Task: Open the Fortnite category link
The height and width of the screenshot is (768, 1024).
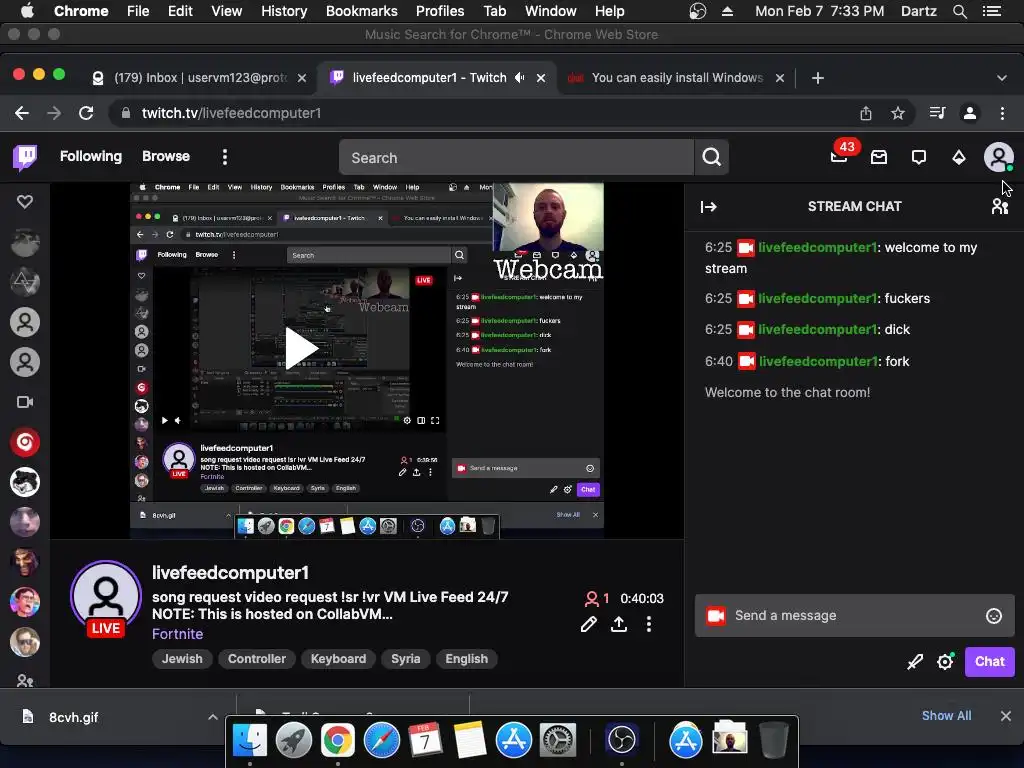Action: [x=178, y=634]
